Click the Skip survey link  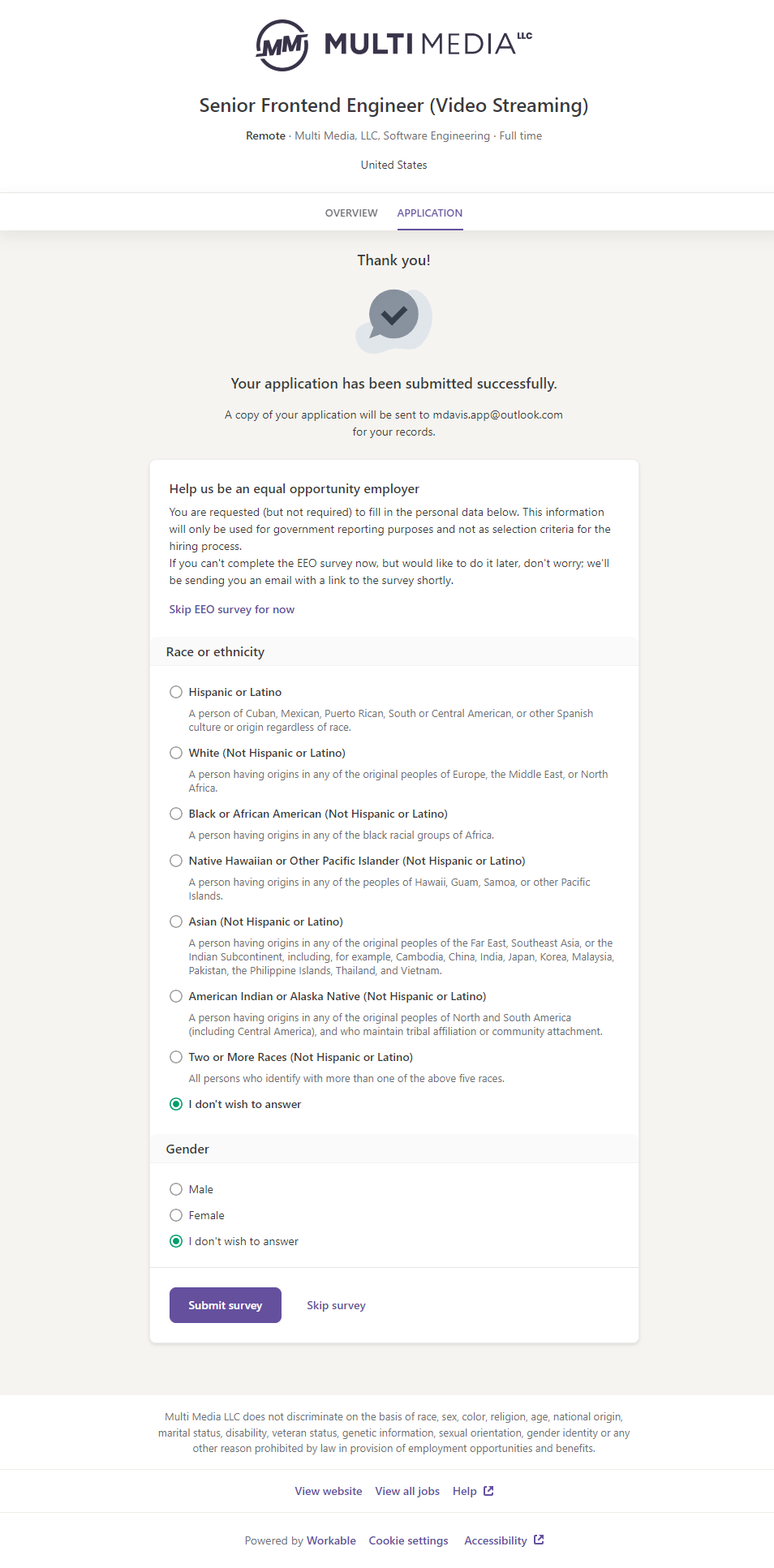[x=336, y=1305]
